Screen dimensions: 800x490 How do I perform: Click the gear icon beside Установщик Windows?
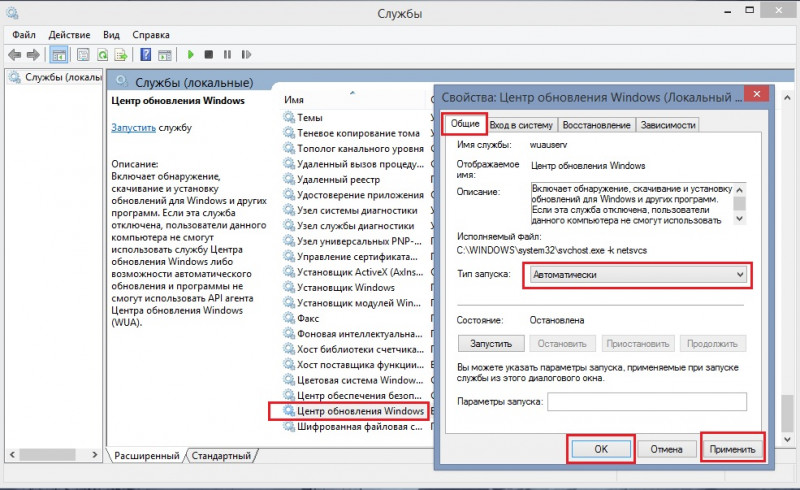[x=289, y=287]
